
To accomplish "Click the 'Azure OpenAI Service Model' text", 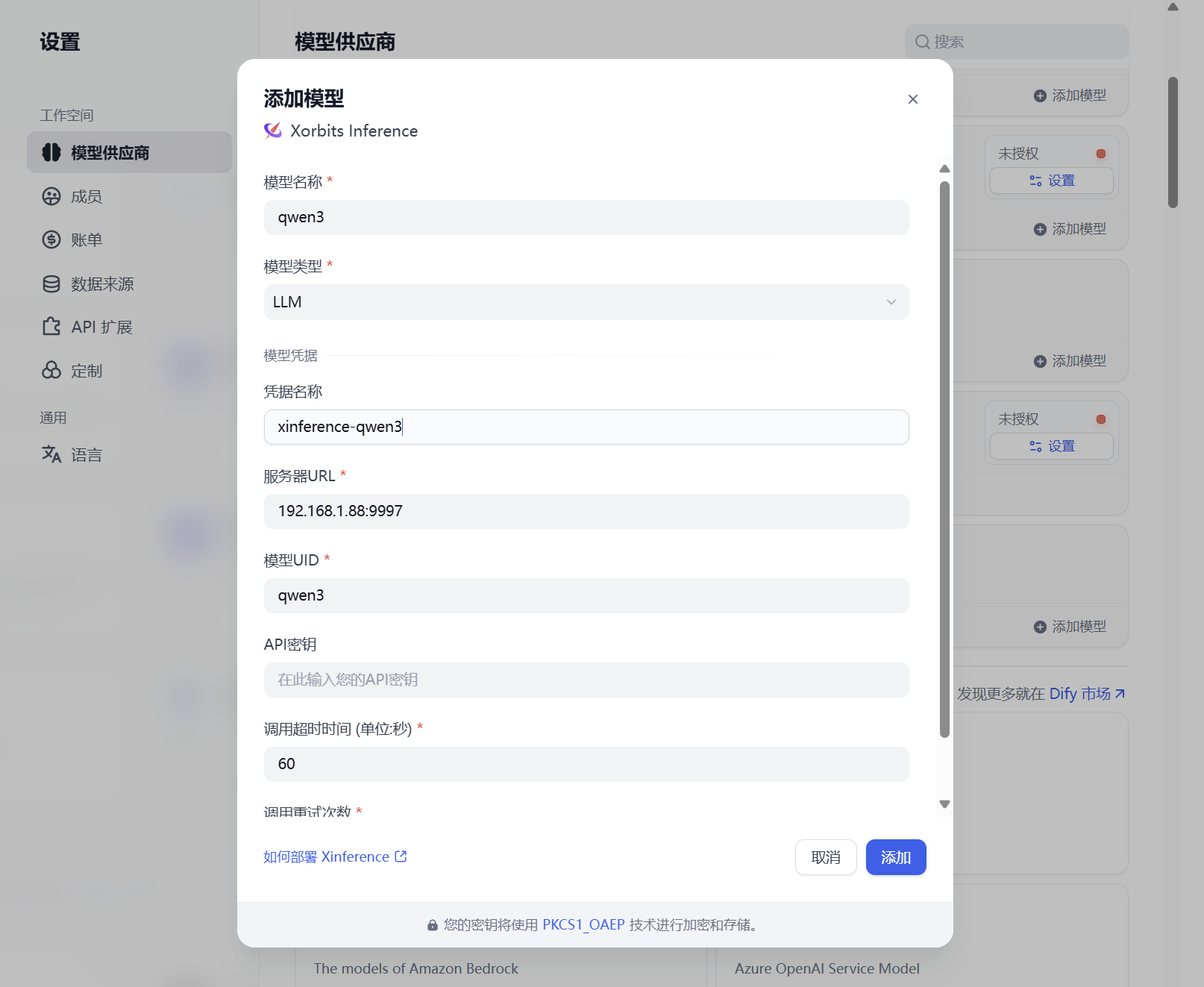I will [827, 968].
